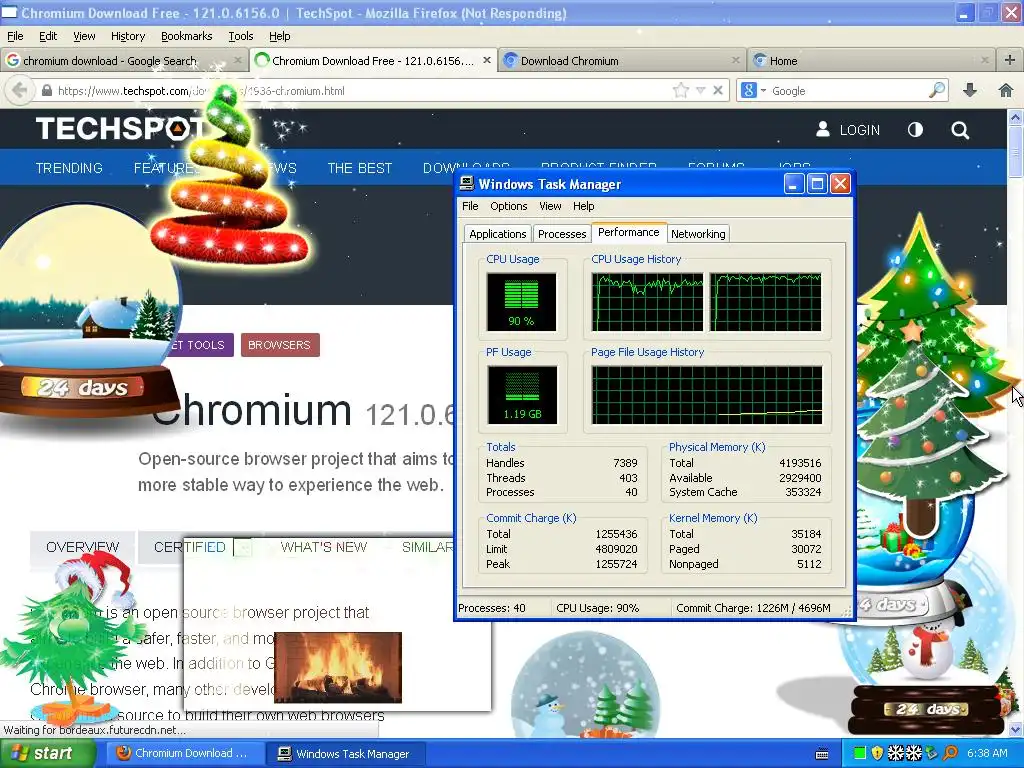Viewport: 1024px width, 768px height.
Task: Click the Windows start button
Action: coord(47,753)
